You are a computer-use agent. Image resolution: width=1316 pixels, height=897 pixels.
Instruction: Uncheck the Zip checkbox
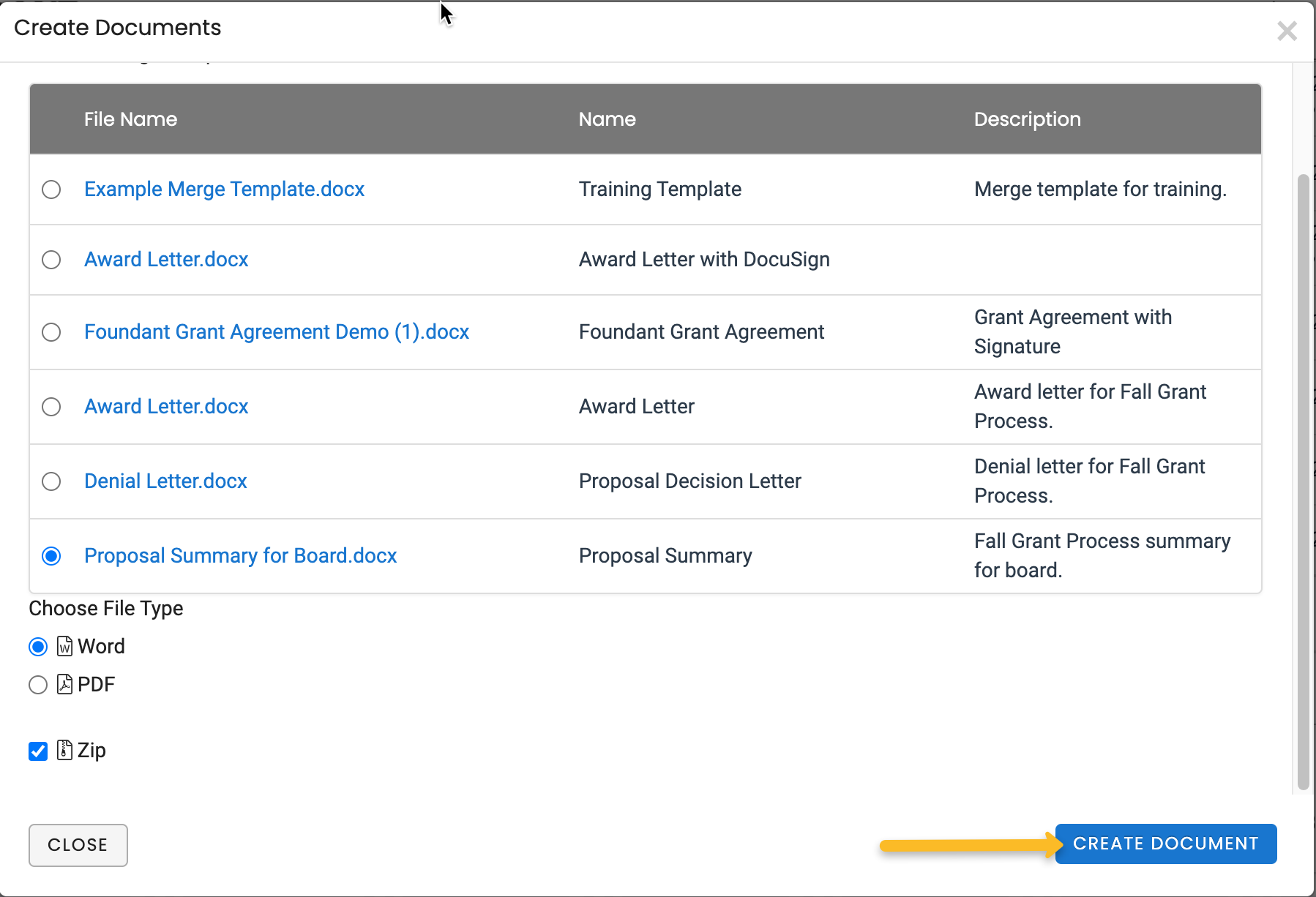(37, 751)
